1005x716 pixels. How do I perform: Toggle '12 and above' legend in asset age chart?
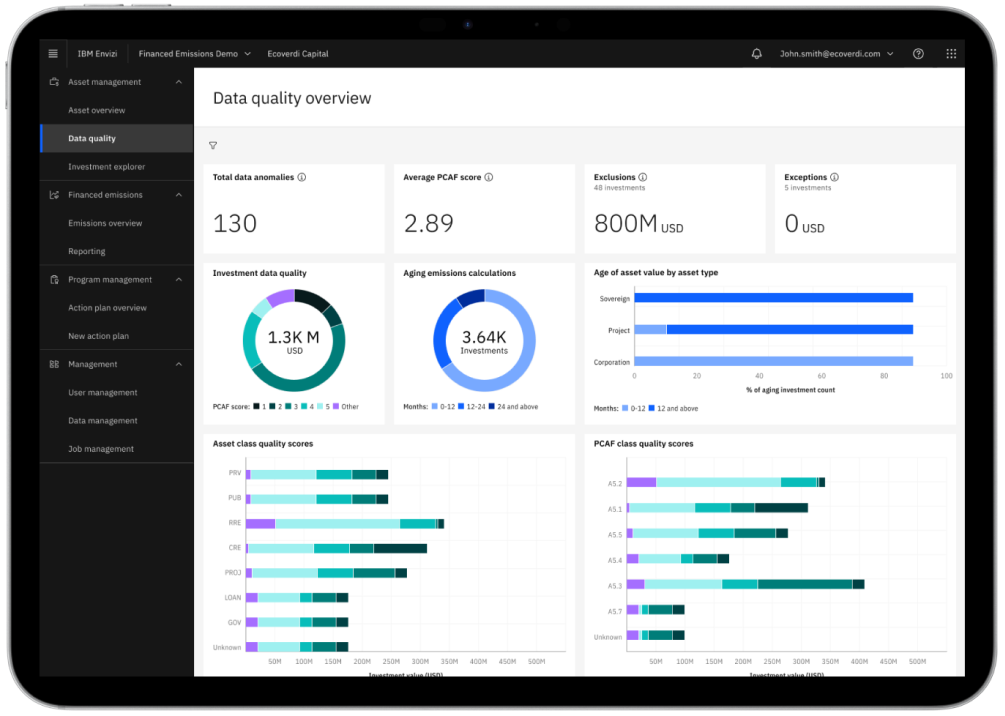(673, 408)
